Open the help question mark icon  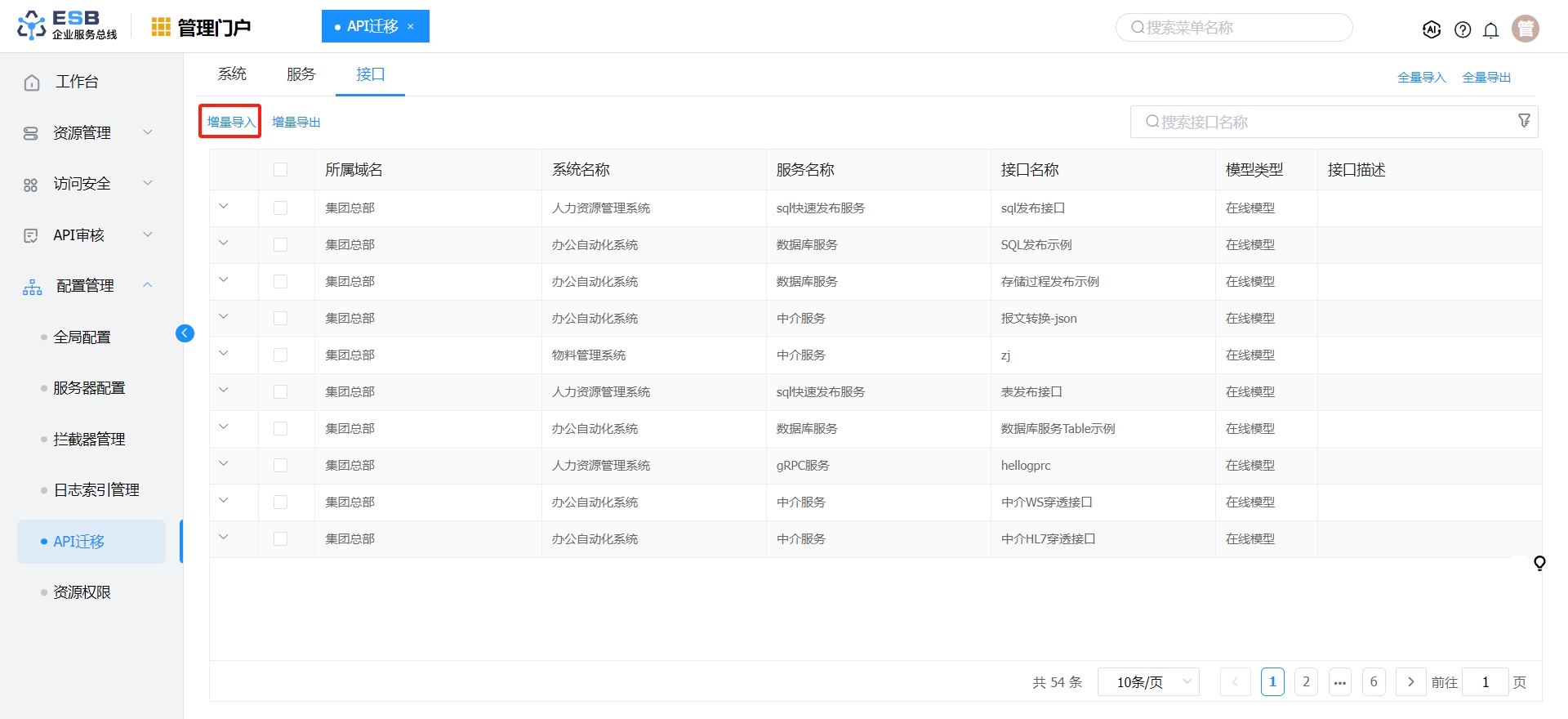tap(1463, 29)
